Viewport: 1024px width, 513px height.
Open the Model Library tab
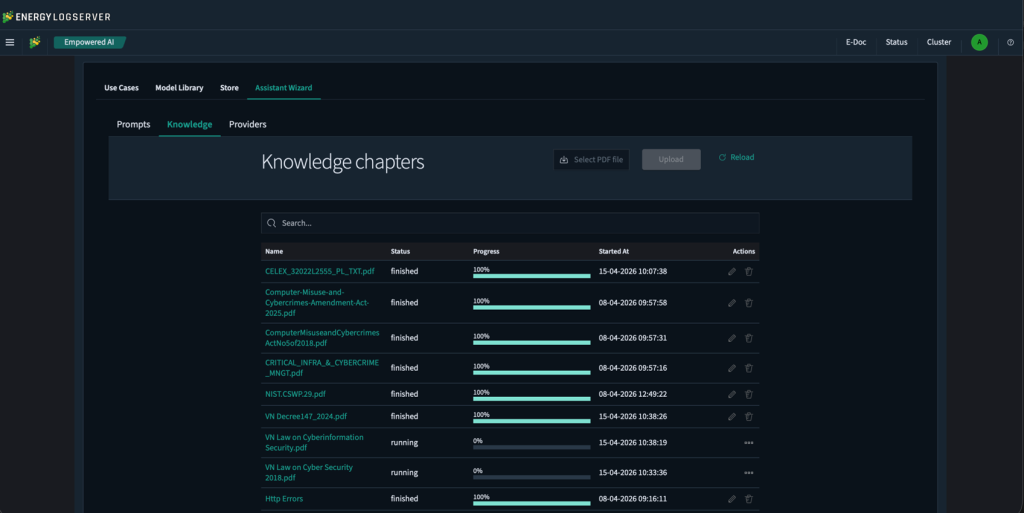[179, 88]
